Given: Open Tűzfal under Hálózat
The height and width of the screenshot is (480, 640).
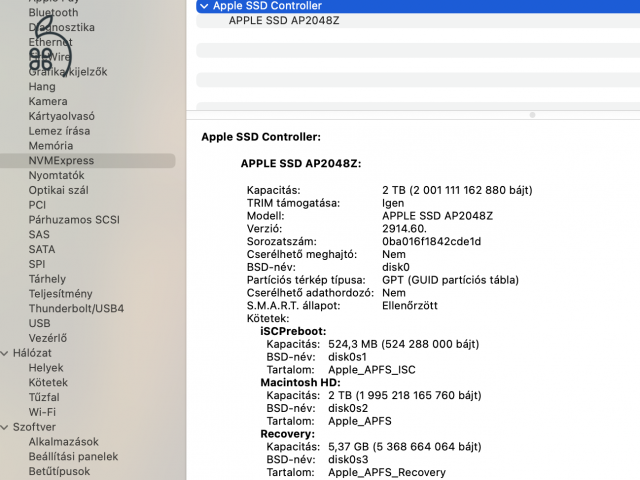Looking at the screenshot, I should (x=44, y=397).
